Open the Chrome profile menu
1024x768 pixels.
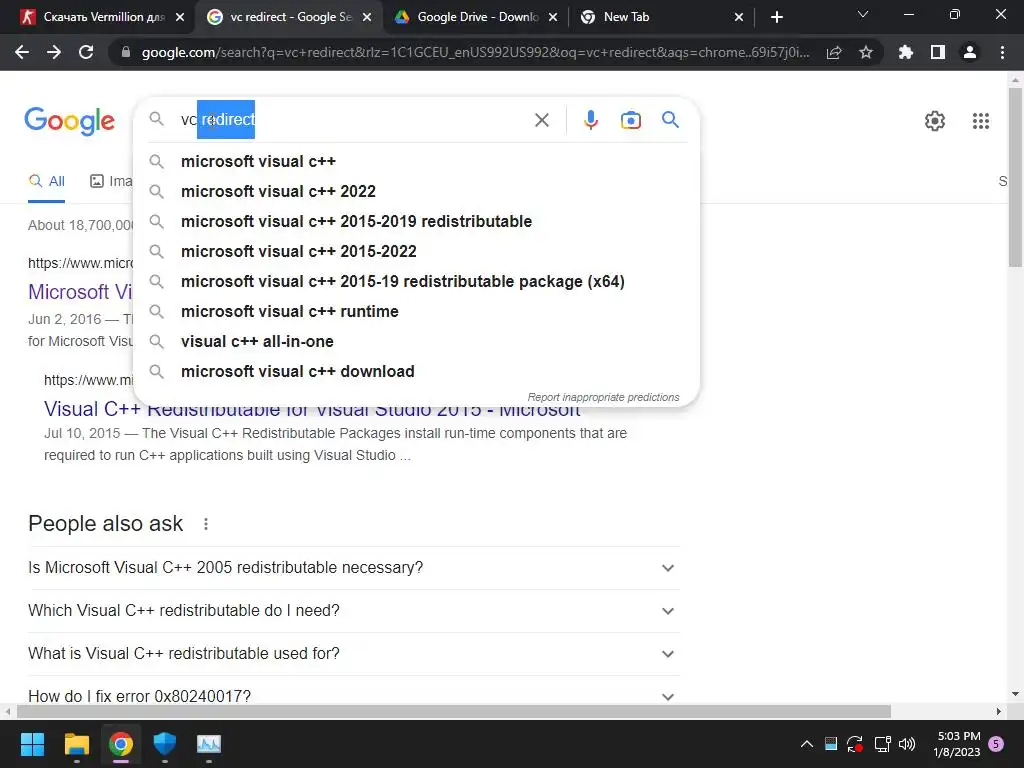click(970, 52)
